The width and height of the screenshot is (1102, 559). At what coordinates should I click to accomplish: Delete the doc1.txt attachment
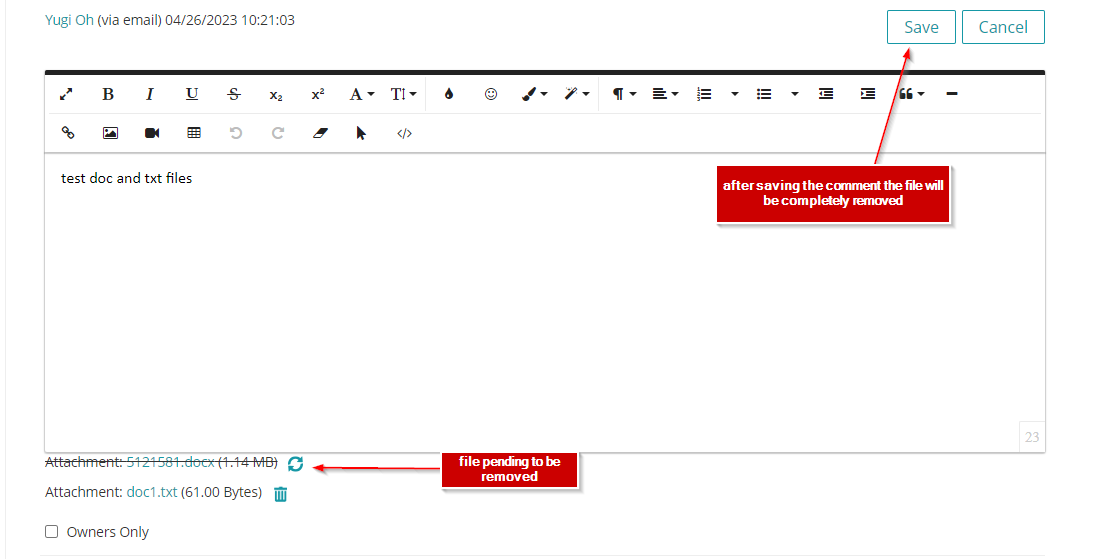point(281,494)
